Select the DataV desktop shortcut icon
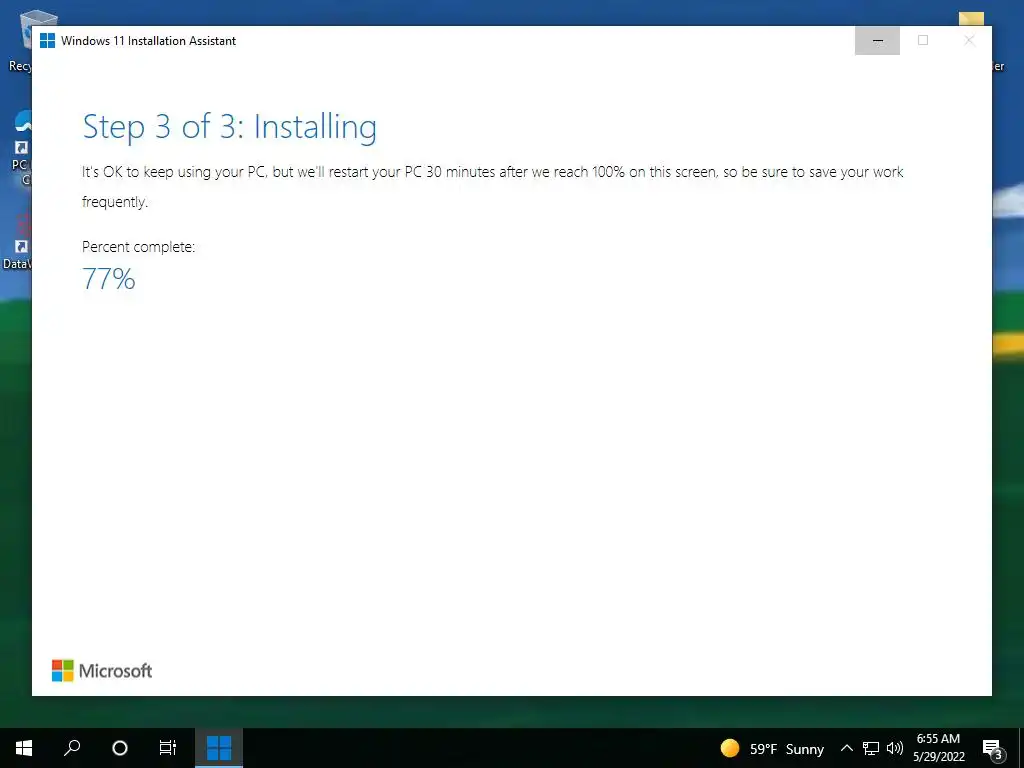Viewport: 1024px width, 768px height. coord(18,243)
